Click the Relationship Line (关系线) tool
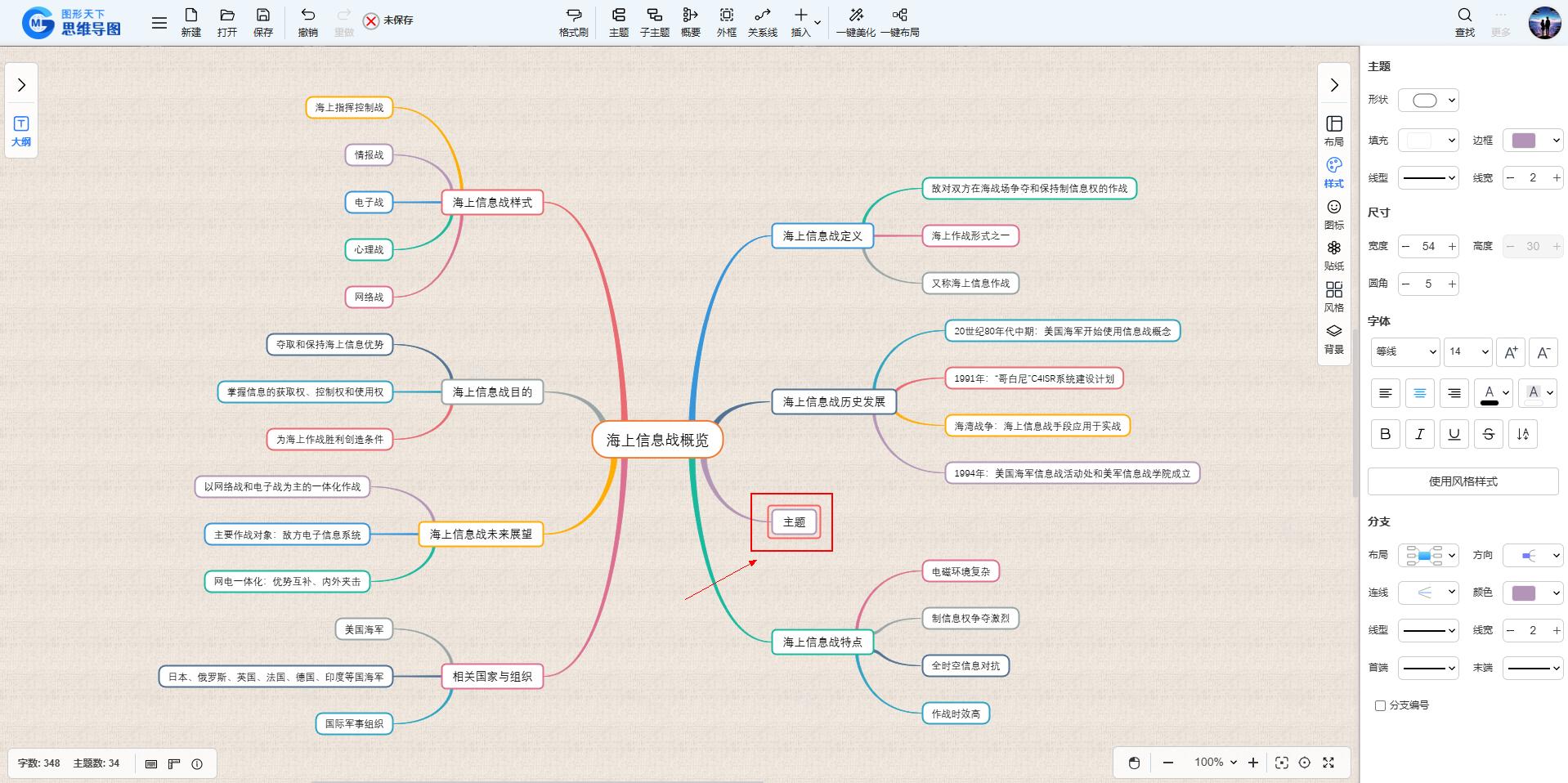The height and width of the screenshot is (783, 1568). [762, 22]
